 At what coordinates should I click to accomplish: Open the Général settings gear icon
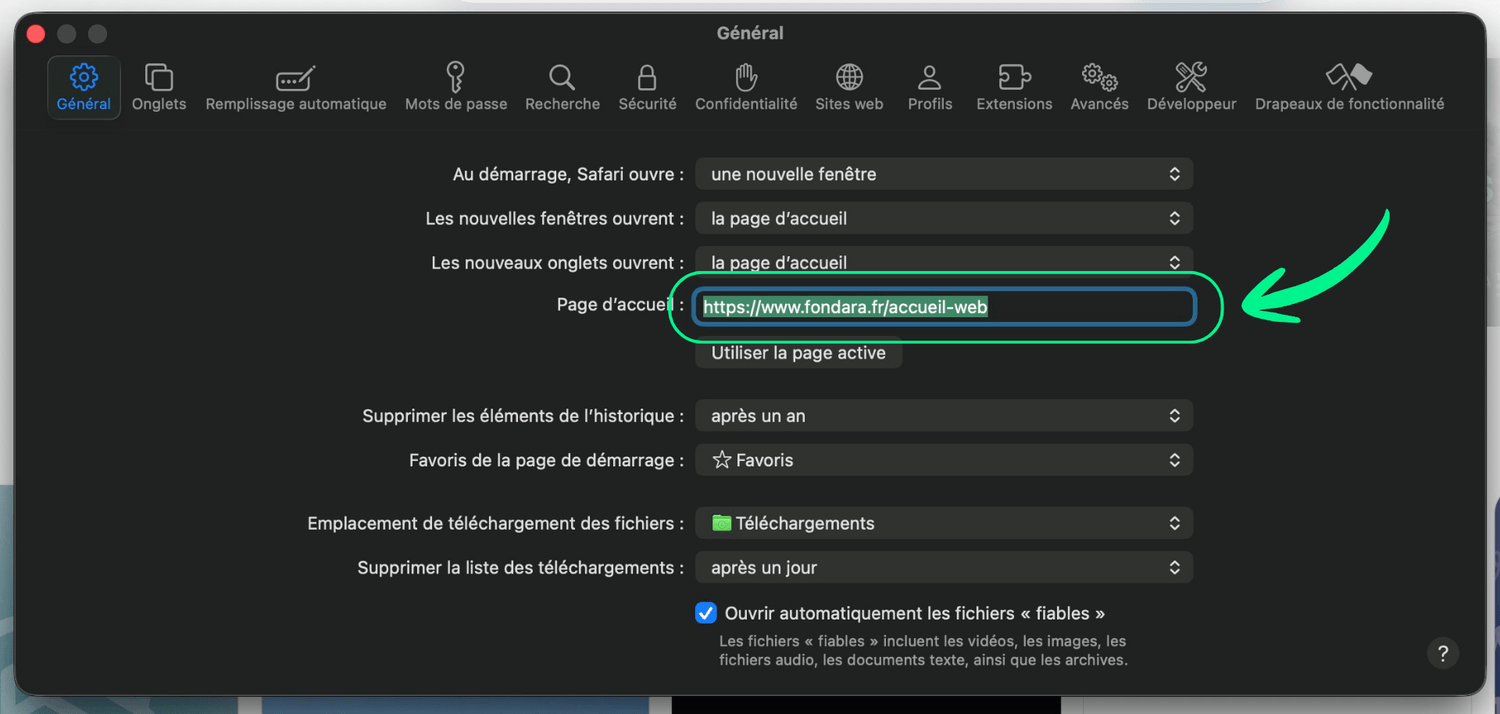pos(84,77)
